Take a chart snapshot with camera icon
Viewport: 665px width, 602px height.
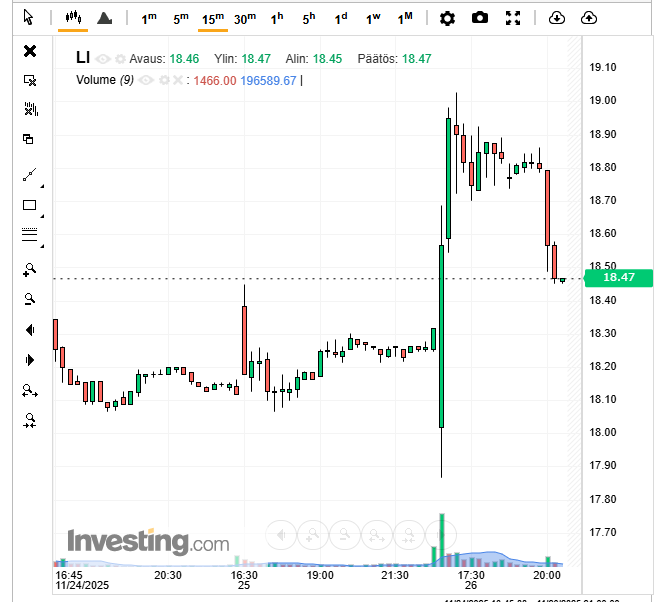[x=480, y=18]
